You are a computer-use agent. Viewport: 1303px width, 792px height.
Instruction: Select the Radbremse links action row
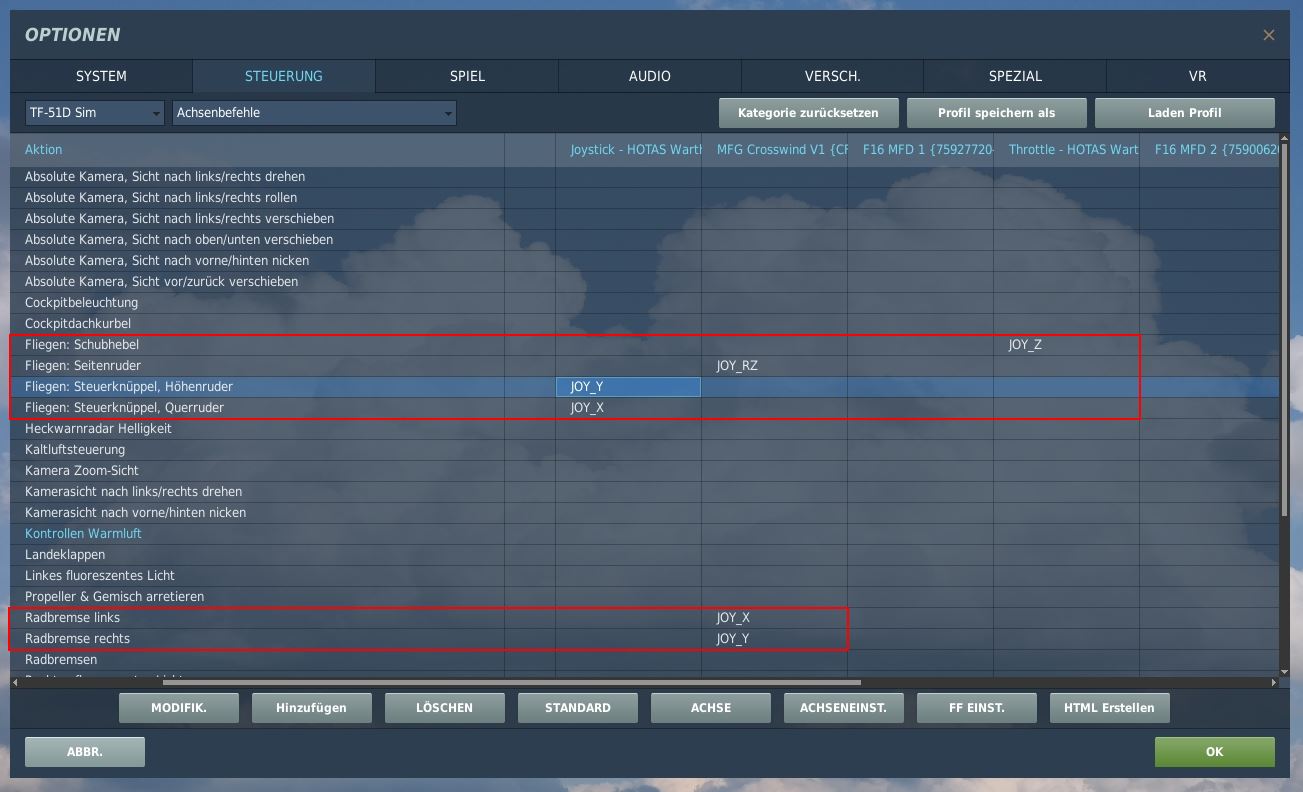[72, 618]
